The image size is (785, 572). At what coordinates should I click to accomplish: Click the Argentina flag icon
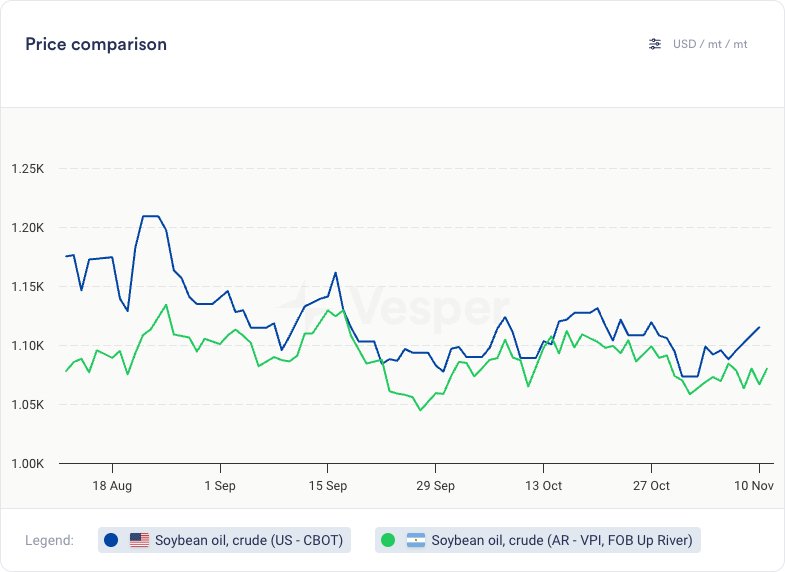(416, 541)
